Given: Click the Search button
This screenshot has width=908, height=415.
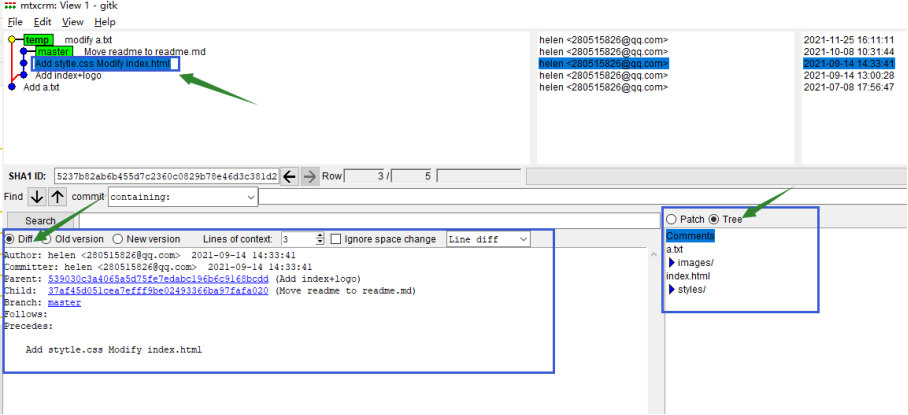Looking at the screenshot, I should [x=41, y=221].
